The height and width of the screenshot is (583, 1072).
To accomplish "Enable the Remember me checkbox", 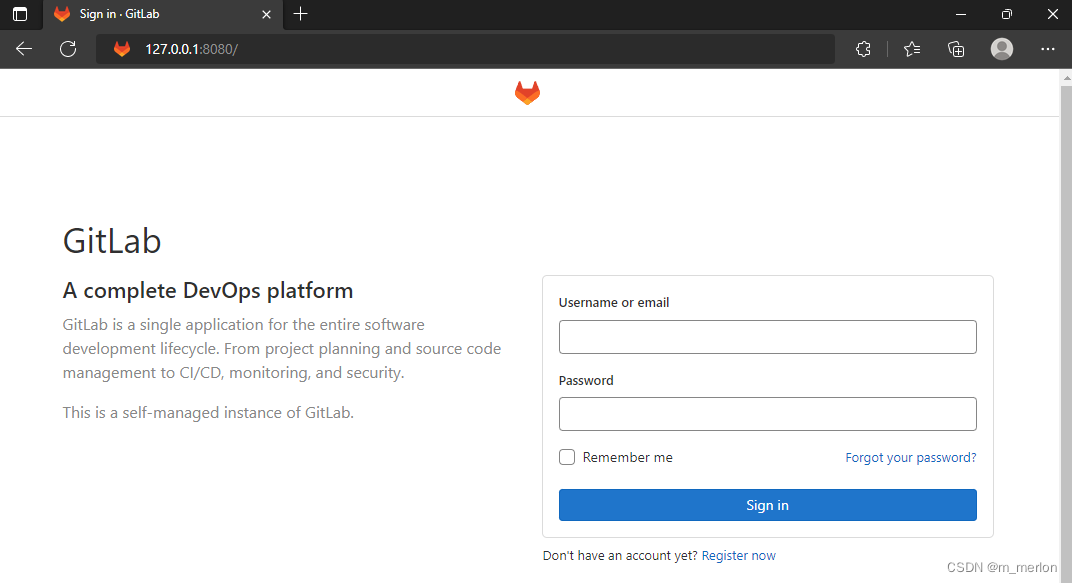I will (567, 457).
